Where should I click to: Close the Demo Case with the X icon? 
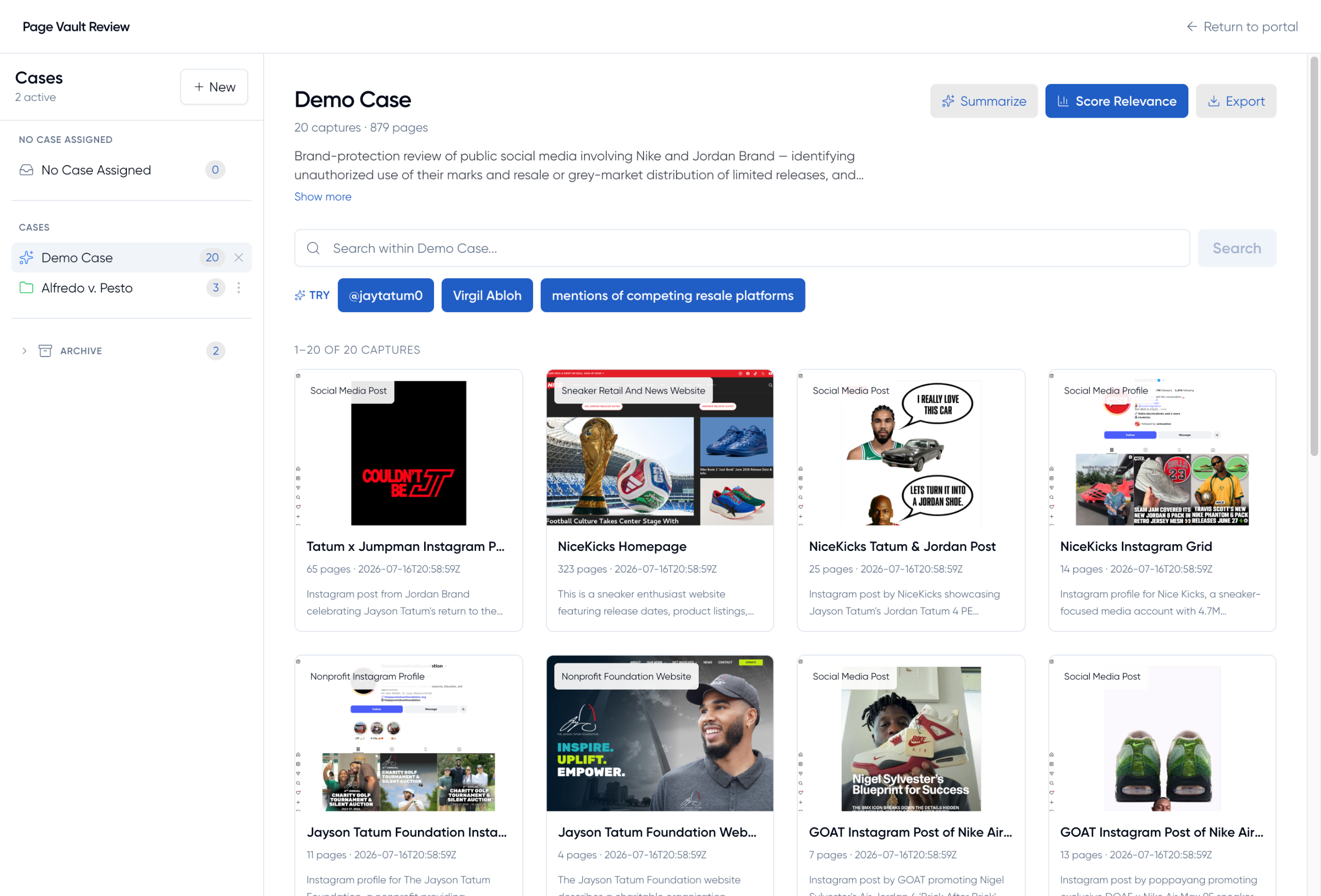coord(239,257)
